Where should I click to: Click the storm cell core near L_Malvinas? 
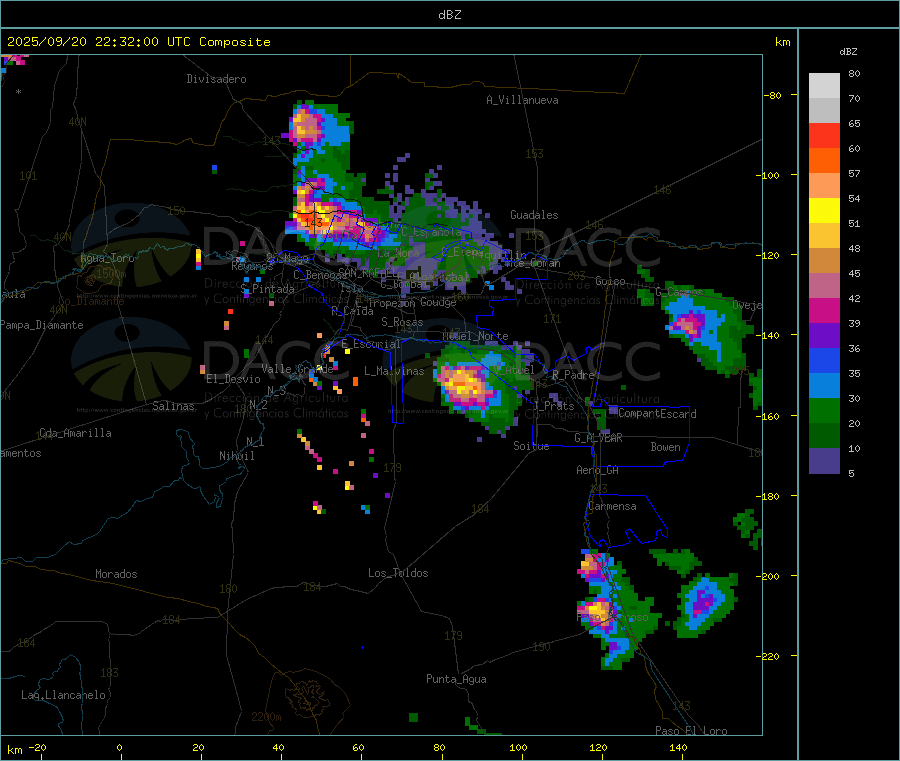pos(465,385)
